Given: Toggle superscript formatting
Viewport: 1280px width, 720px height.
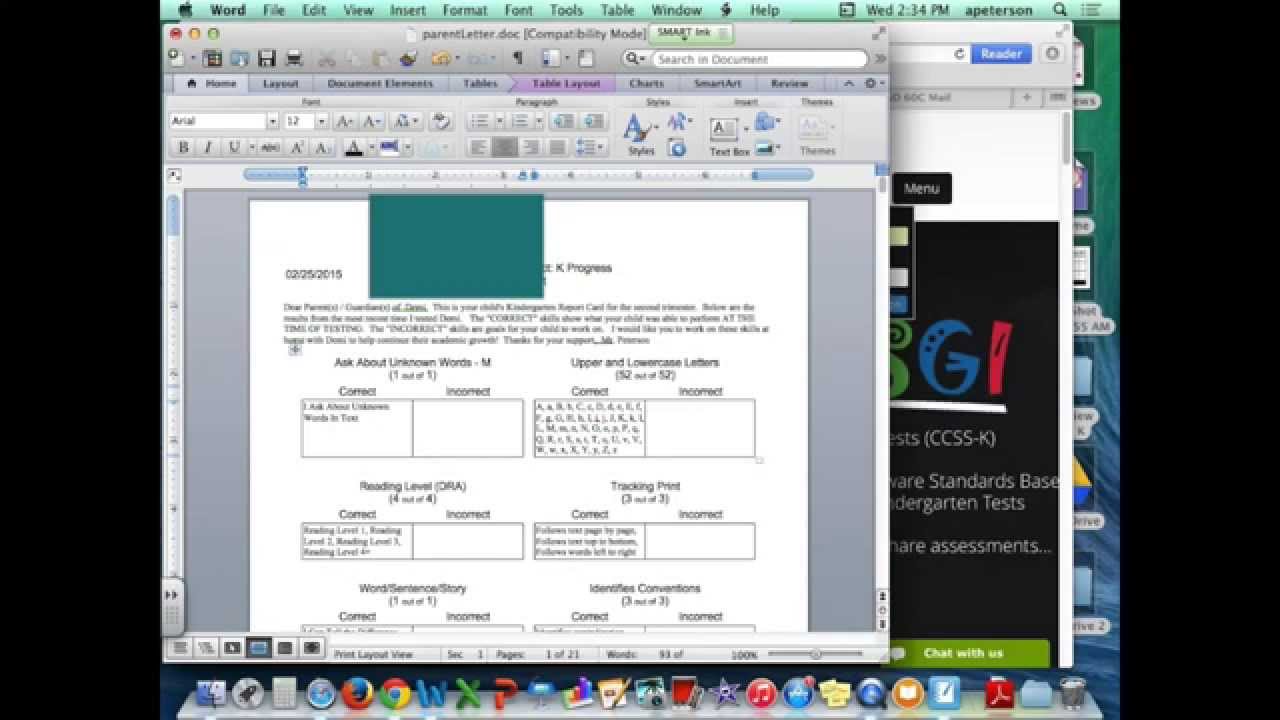Looking at the screenshot, I should (297, 147).
